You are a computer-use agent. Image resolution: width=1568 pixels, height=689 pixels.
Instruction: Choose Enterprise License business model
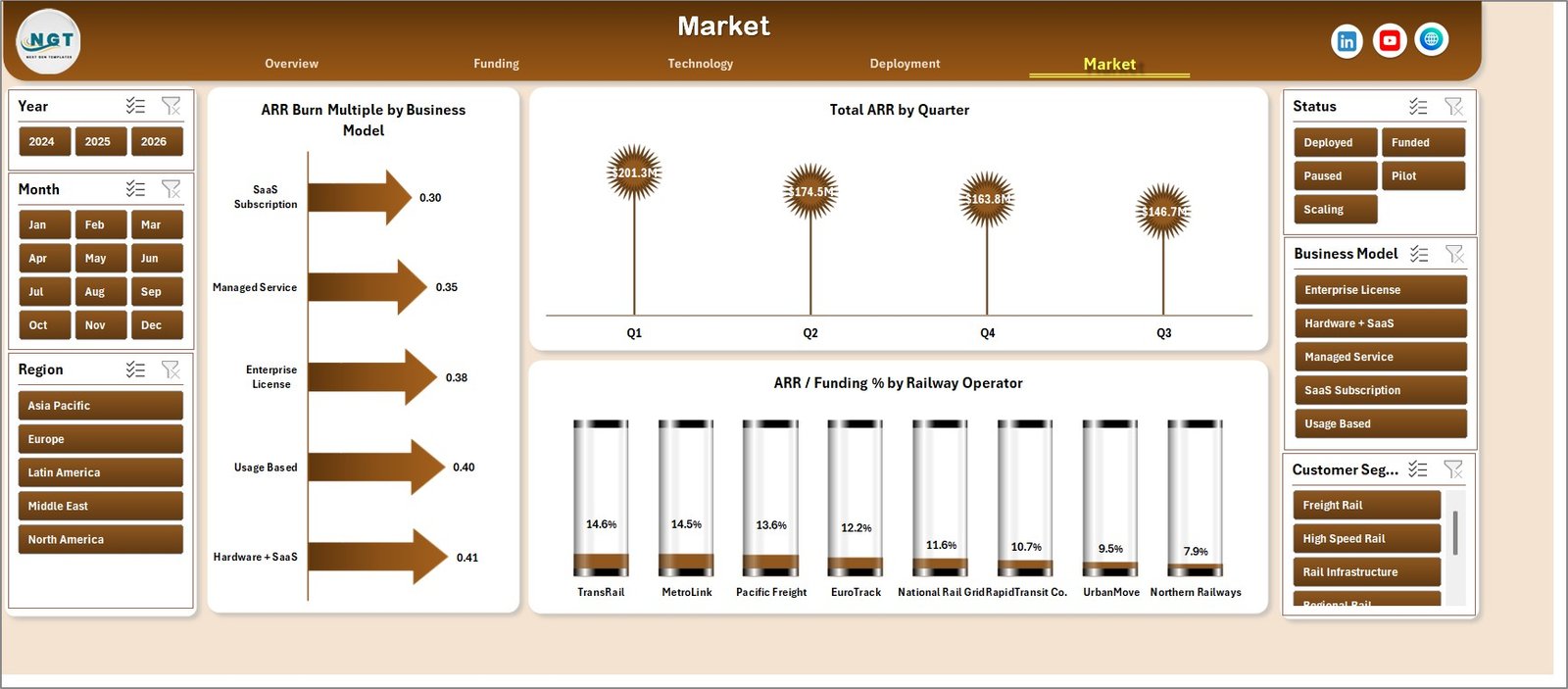click(1380, 290)
